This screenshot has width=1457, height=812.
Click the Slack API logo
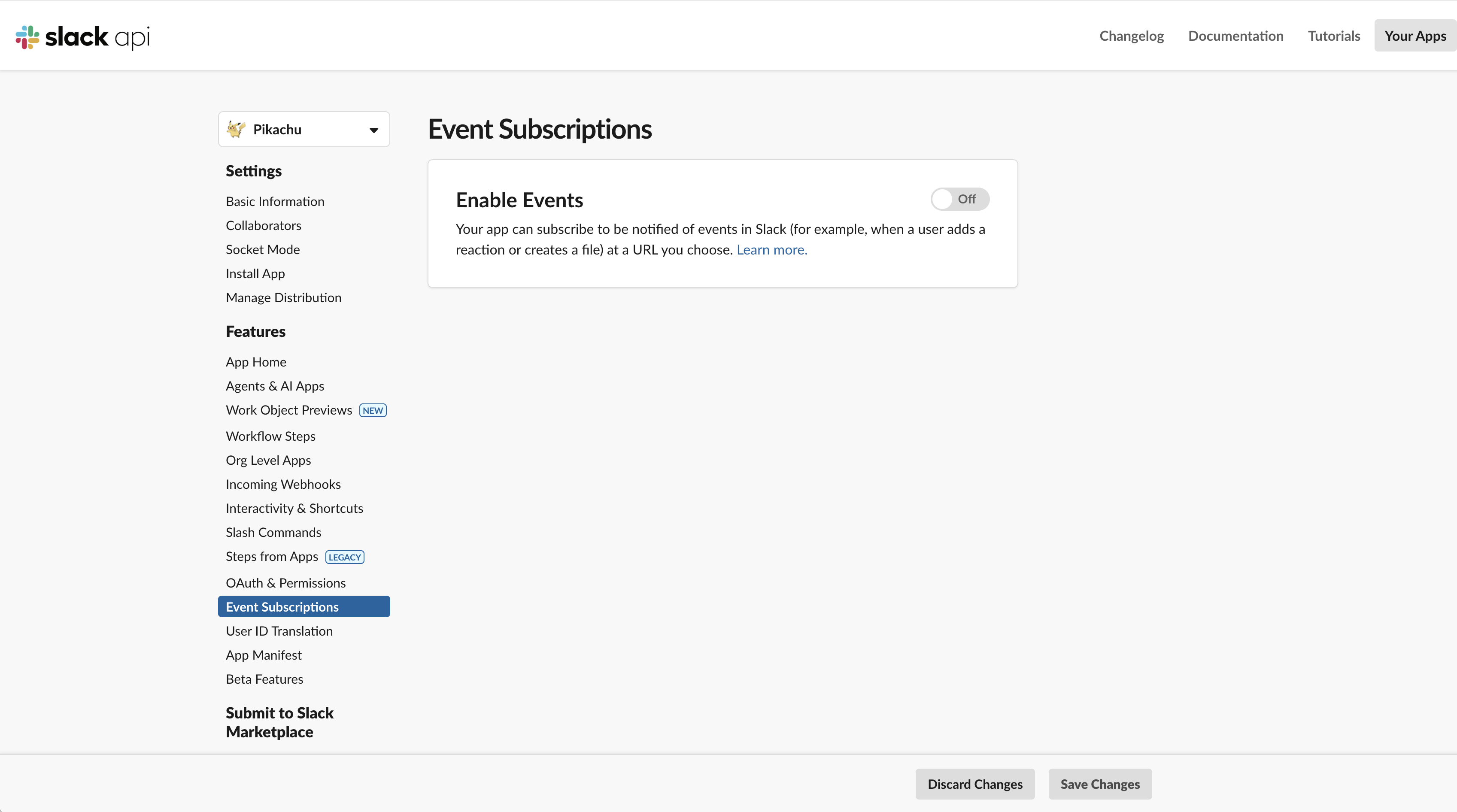click(x=82, y=37)
